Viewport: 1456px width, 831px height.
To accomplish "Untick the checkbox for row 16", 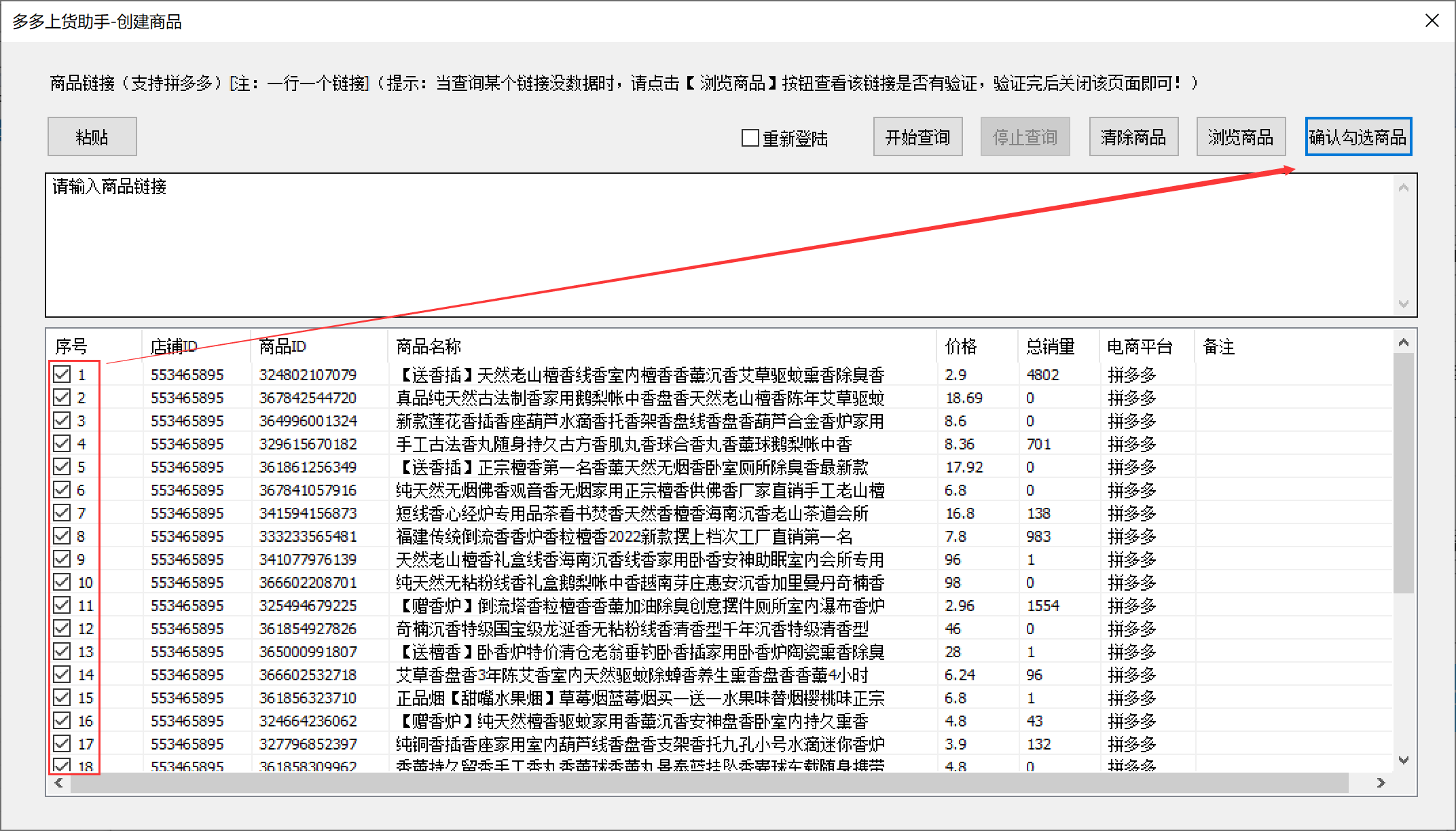I will (x=62, y=720).
